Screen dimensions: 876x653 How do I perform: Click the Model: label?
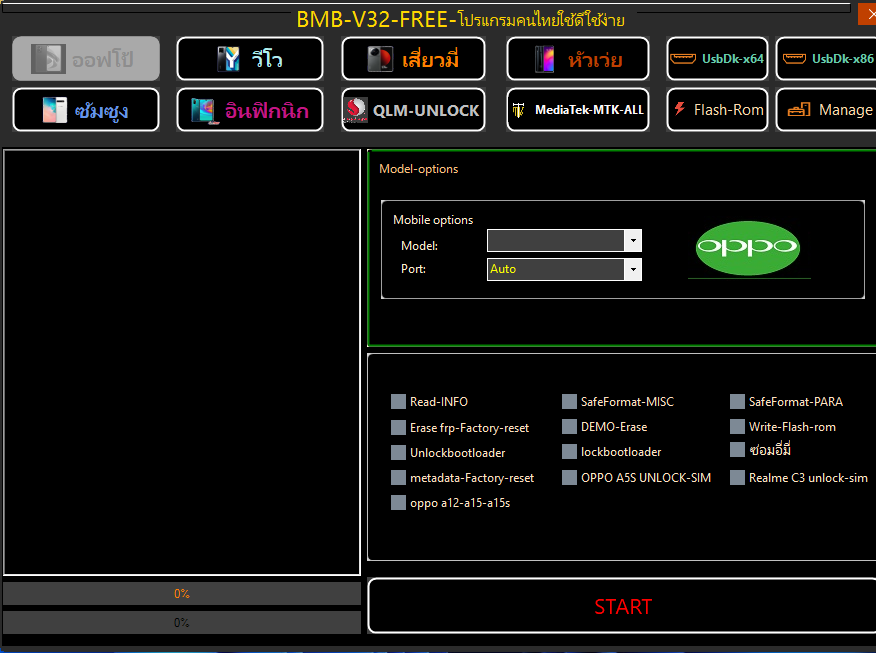(420, 246)
